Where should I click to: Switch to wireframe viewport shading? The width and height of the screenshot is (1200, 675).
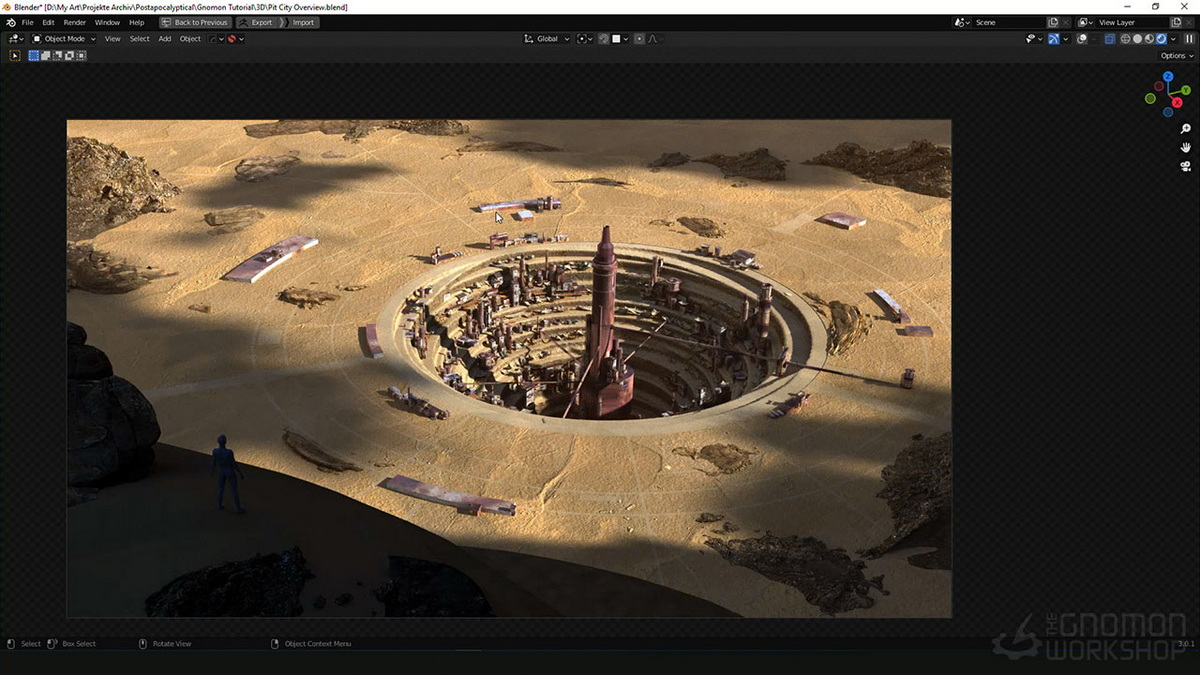coord(1125,39)
